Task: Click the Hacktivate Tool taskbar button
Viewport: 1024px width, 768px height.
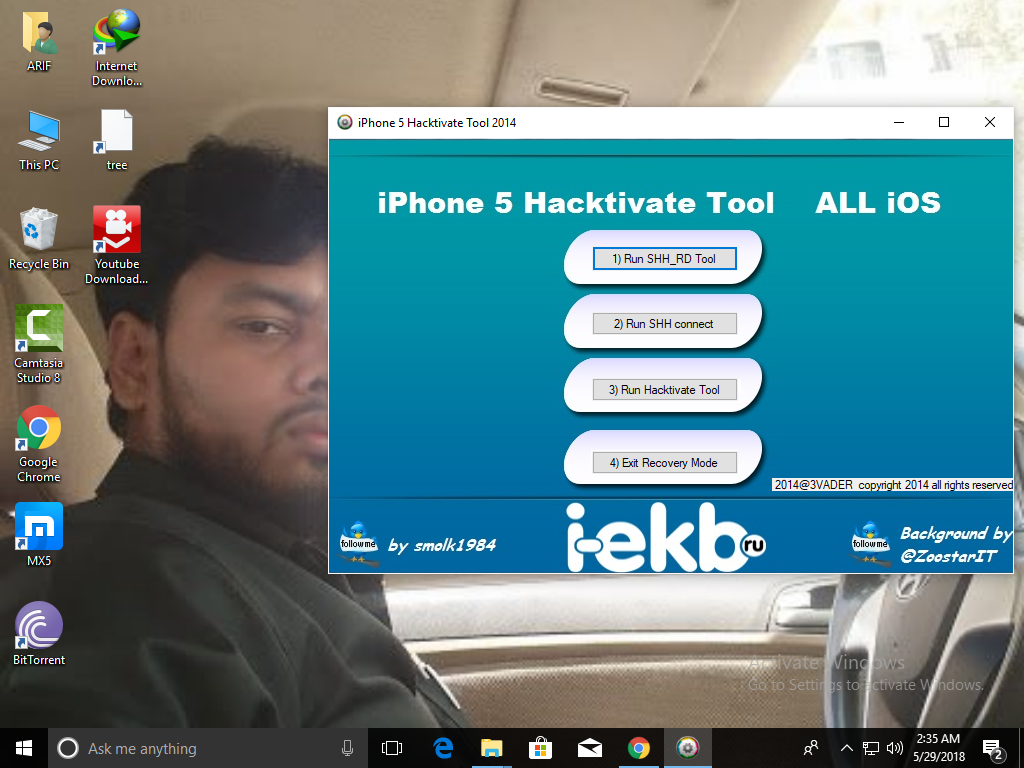Action: coord(688,748)
